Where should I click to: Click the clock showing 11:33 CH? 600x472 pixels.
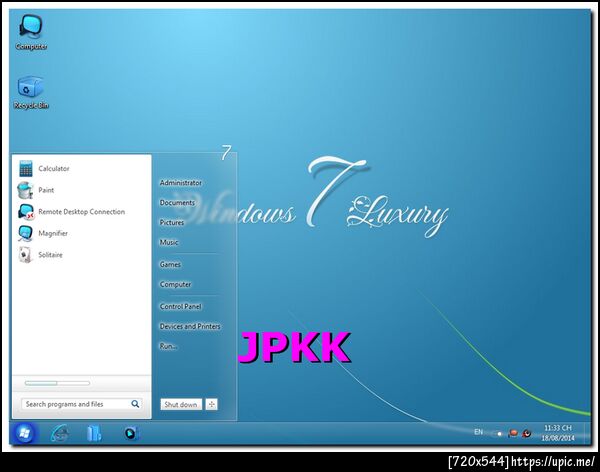(x=558, y=428)
